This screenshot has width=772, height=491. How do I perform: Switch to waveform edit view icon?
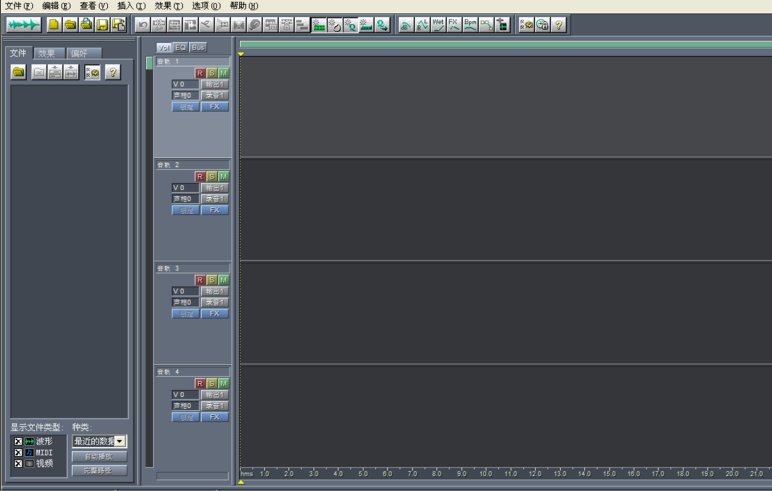23,24
